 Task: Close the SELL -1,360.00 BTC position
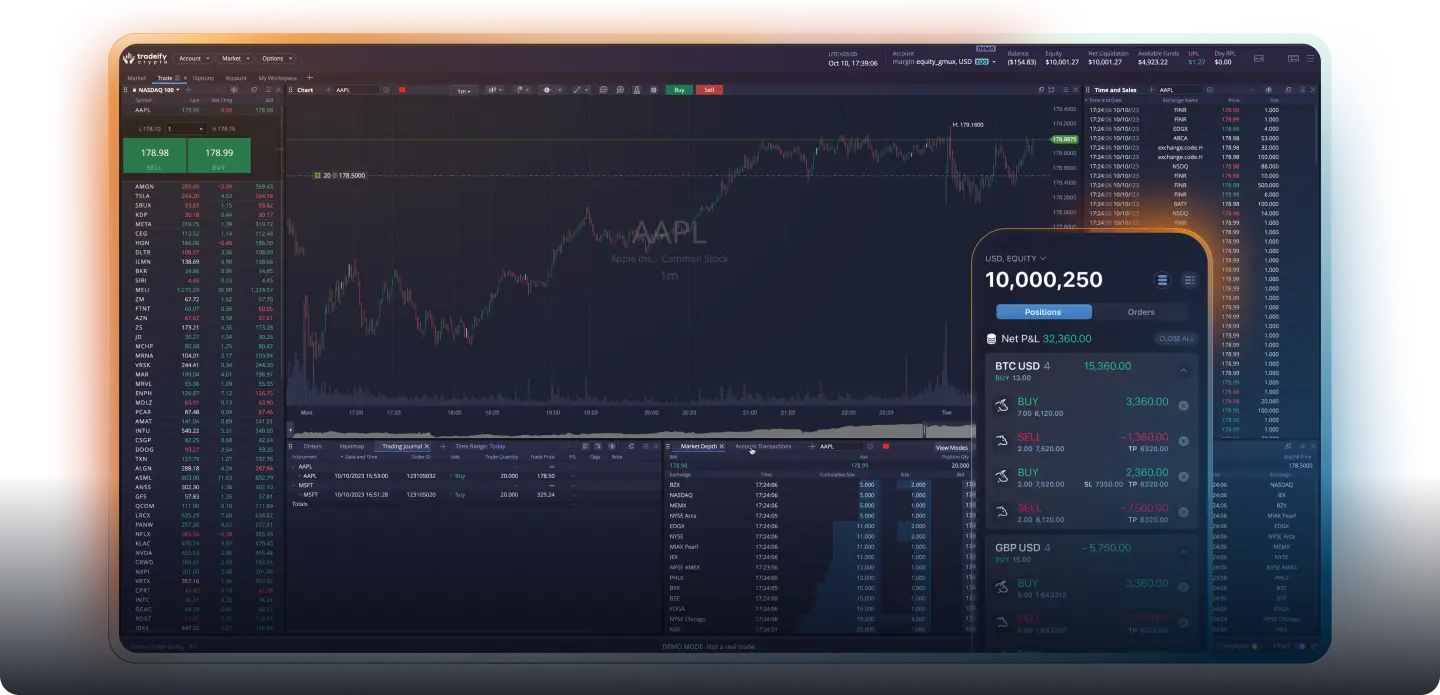(x=1183, y=441)
